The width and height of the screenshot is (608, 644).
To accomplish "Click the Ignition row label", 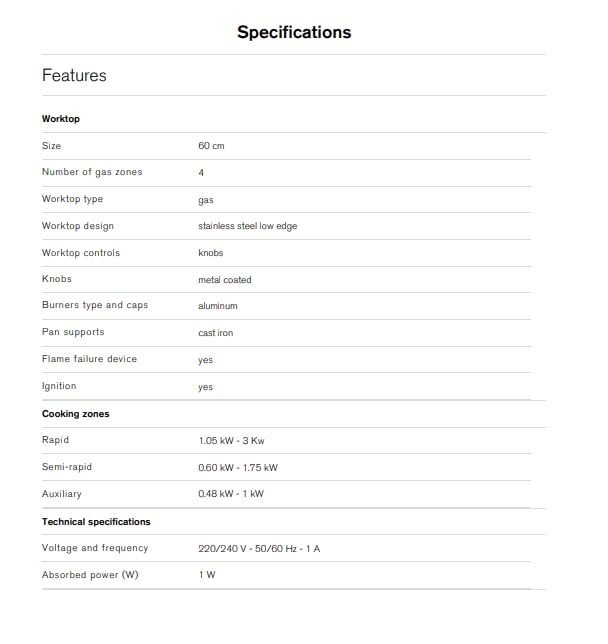I will [59, 386].
